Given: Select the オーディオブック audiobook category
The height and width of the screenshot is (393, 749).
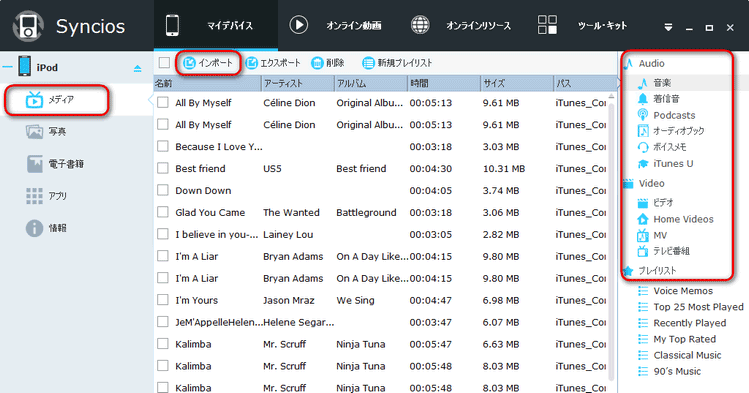Looking at the screenshot, I should point(671,131).
